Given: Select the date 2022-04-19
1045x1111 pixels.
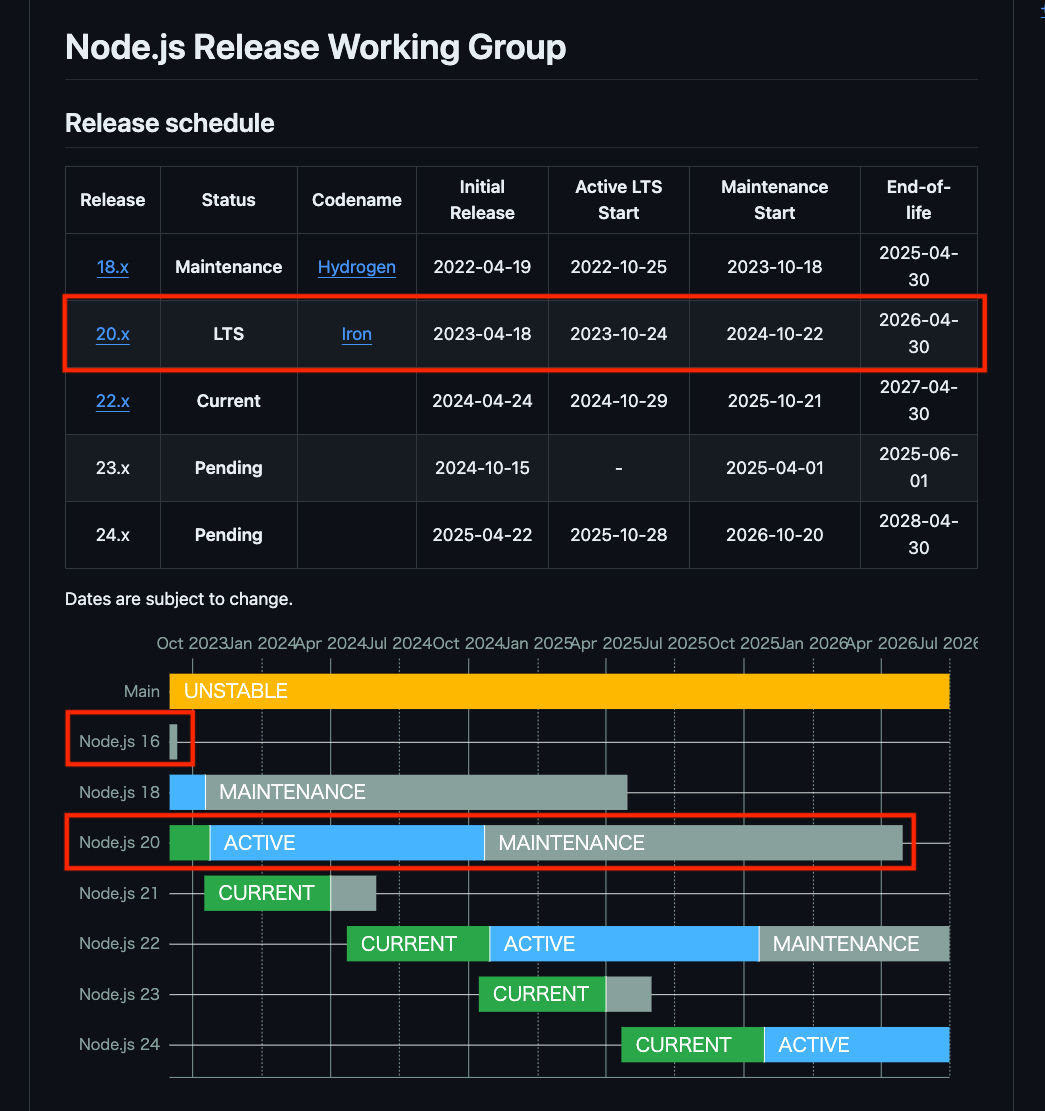Looking at the screenshot, I should 482,267.
